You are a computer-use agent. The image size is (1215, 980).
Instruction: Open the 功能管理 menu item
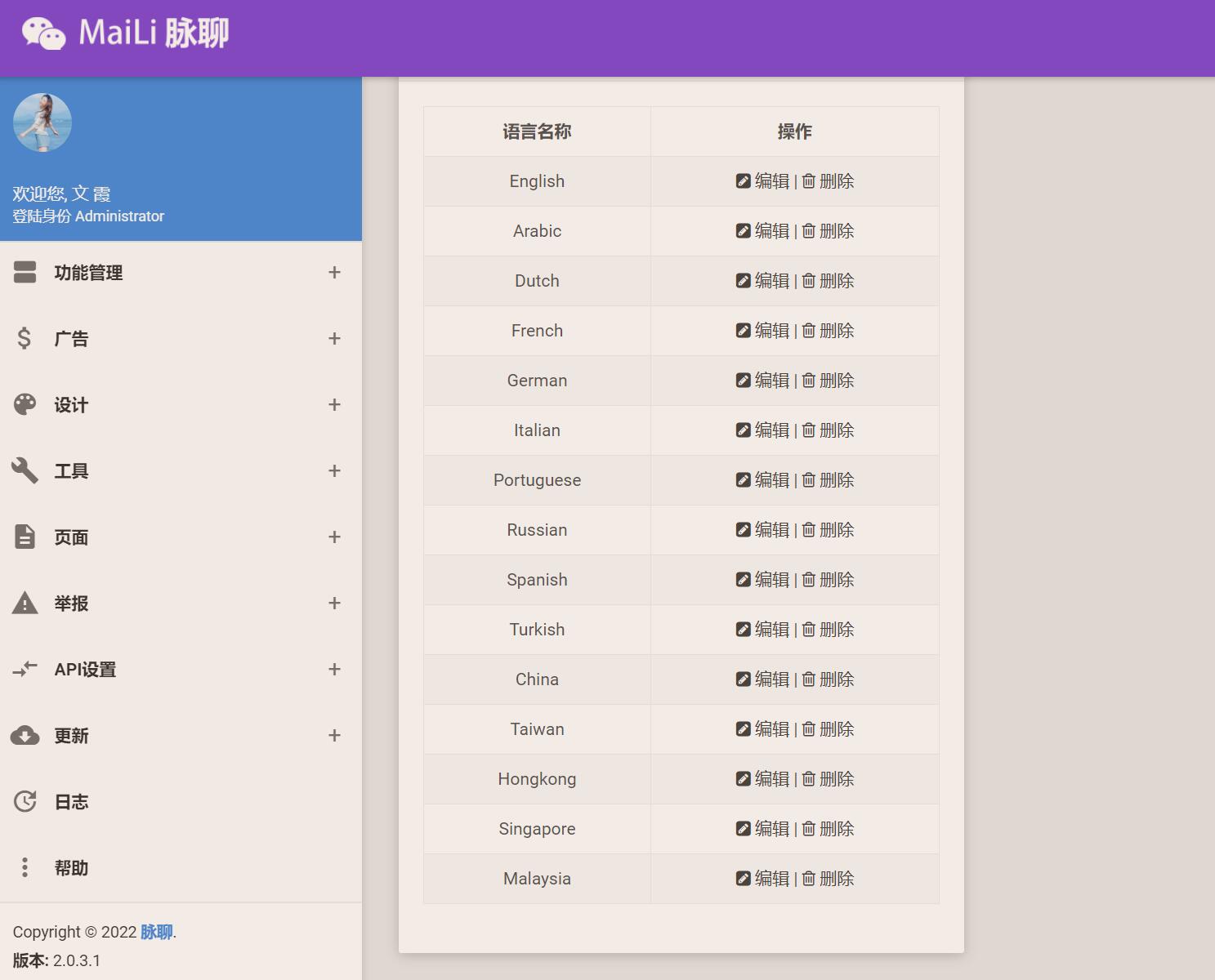[x=181, y=273]
